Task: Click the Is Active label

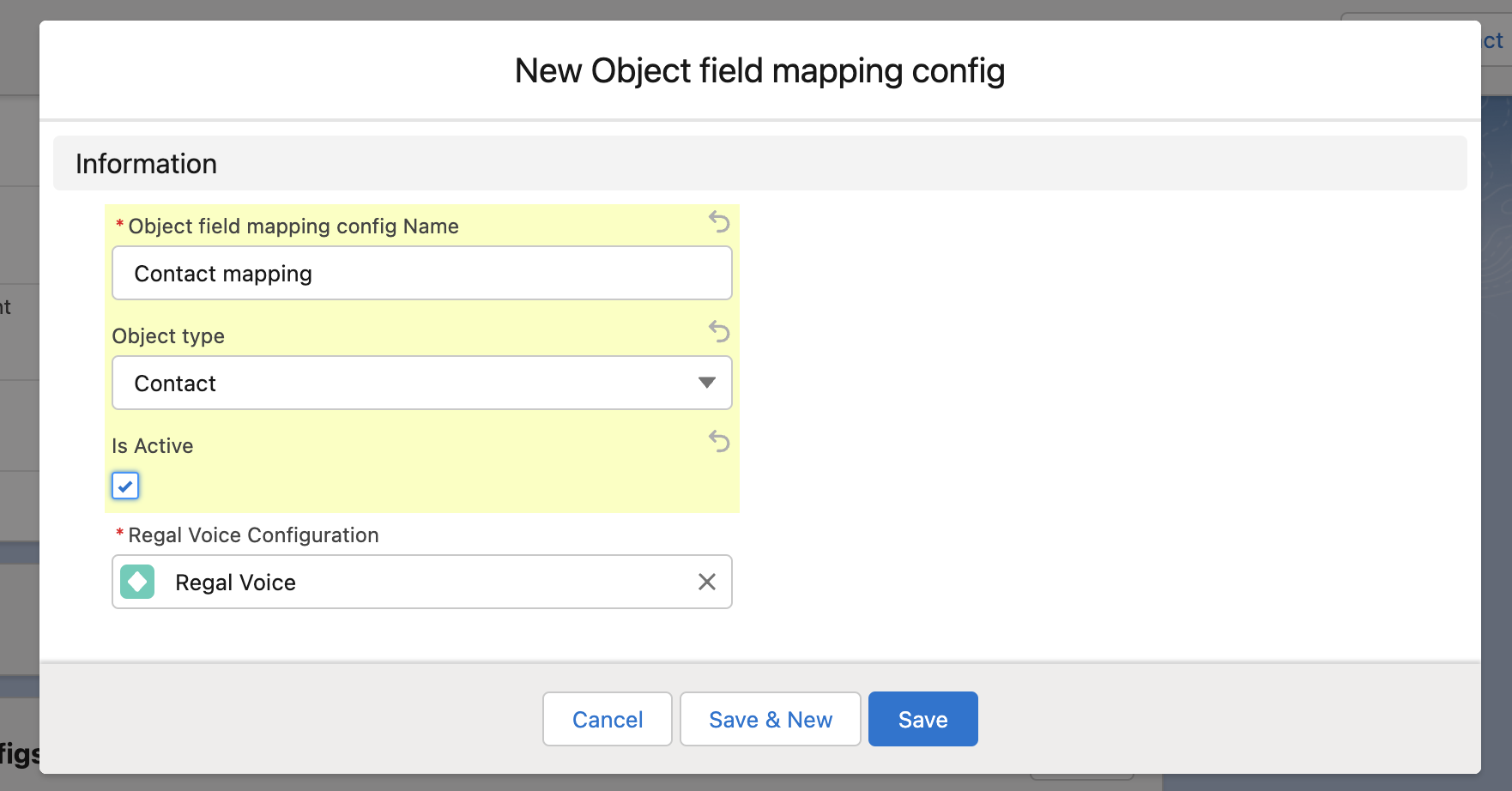Action: (x=153, y=446)
